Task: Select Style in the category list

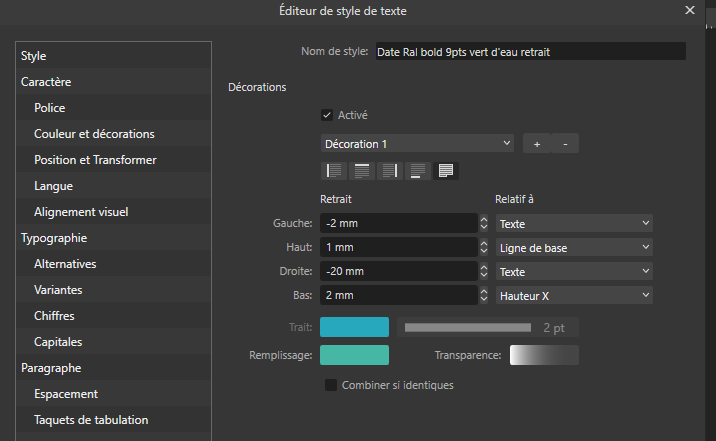Action: pos(113,56)
